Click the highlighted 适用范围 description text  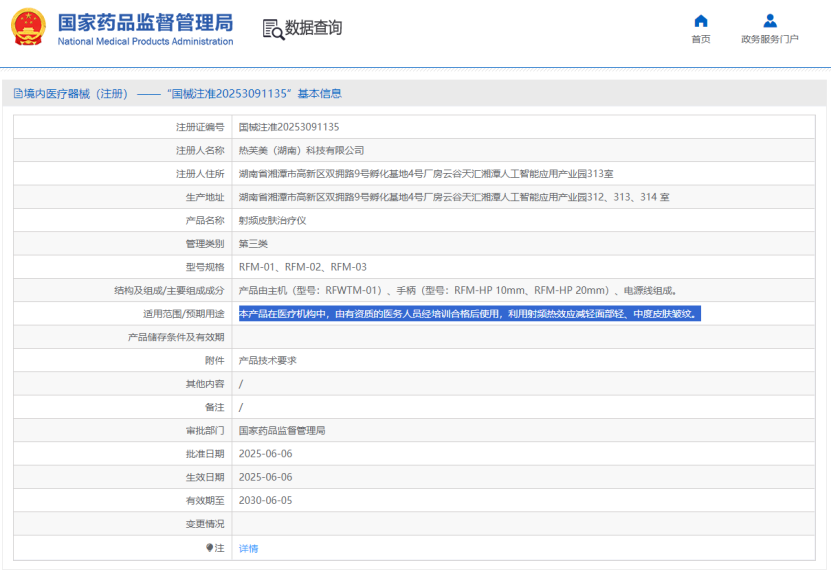click(x=470, y=314)
